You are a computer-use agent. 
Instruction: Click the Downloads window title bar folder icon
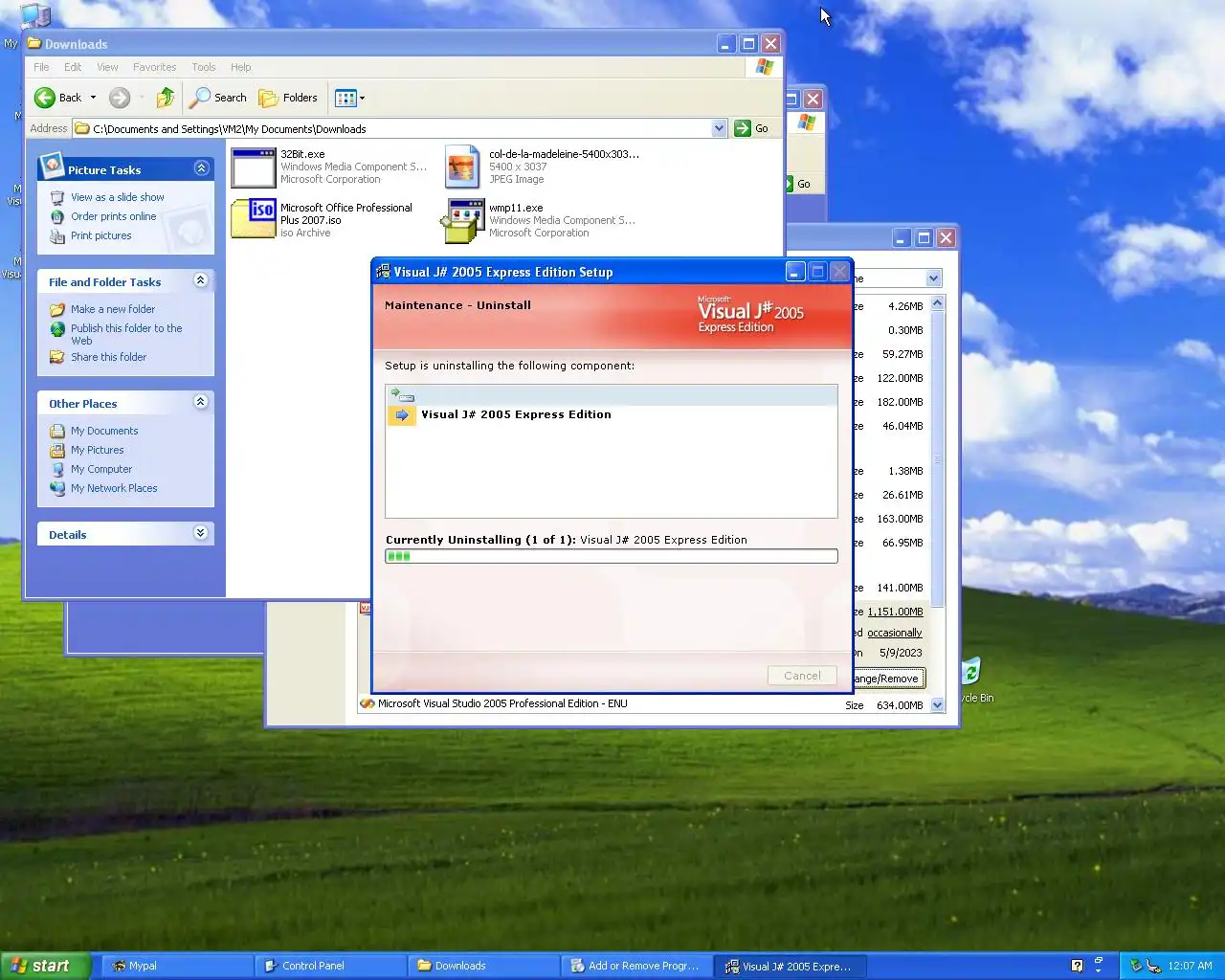(x=34, y=43)
